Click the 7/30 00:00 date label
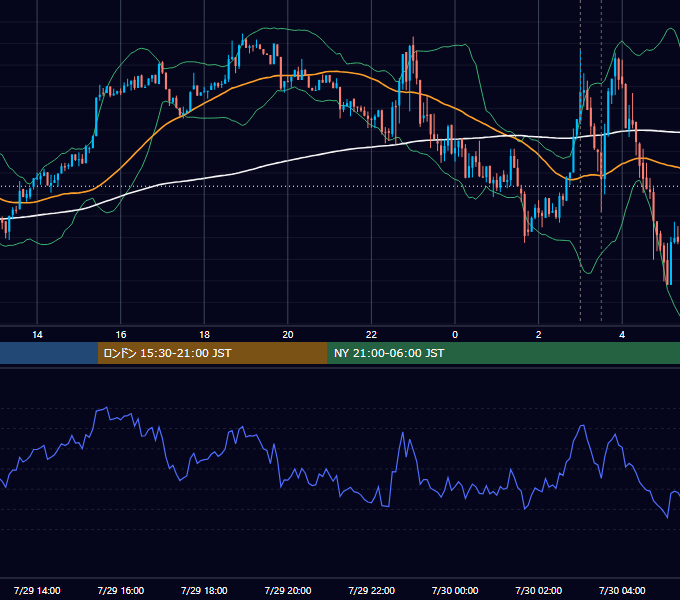Screen dimensions: 680x600 point(455,590)
